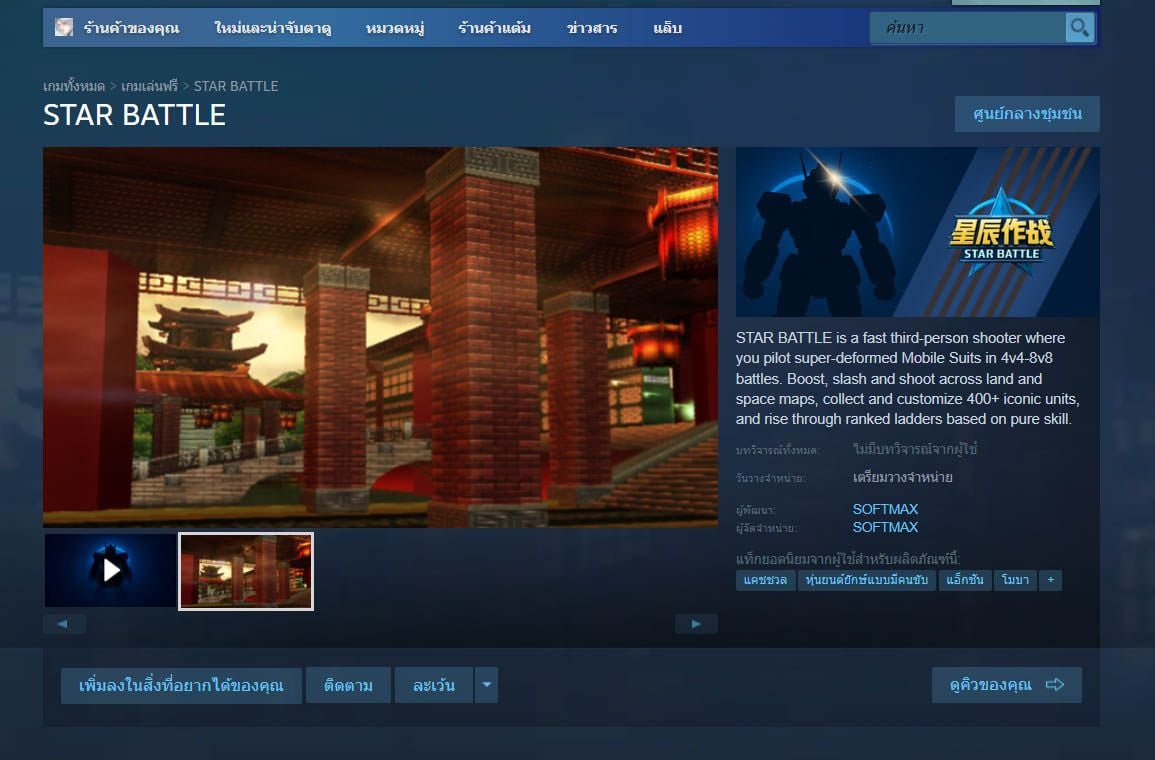
Task: Click the arrow icon on ดูคิวของคุณ button
Action: click(1055, 685)
